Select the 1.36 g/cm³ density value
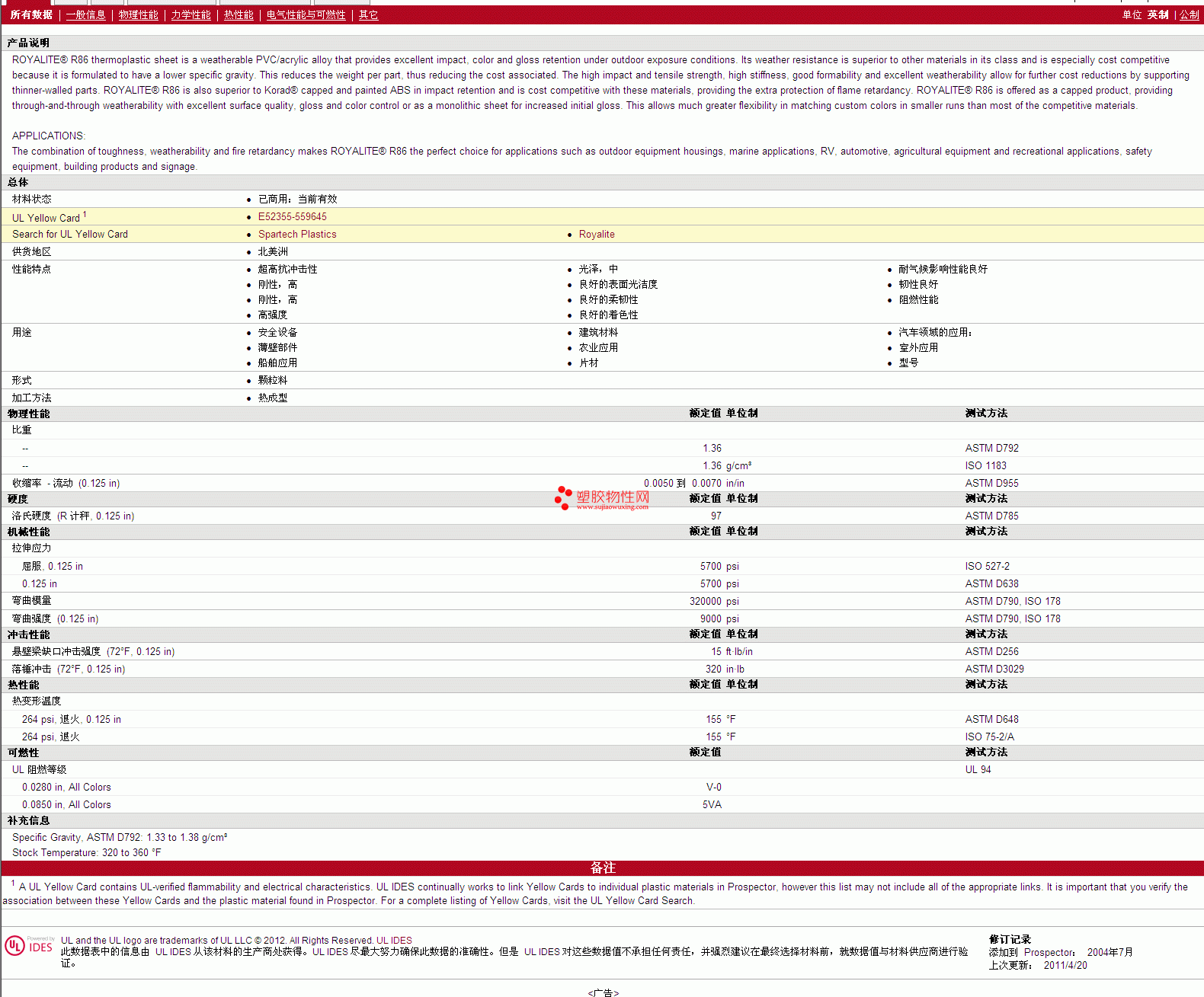1204x997 pixels. (x=727, y=466)
